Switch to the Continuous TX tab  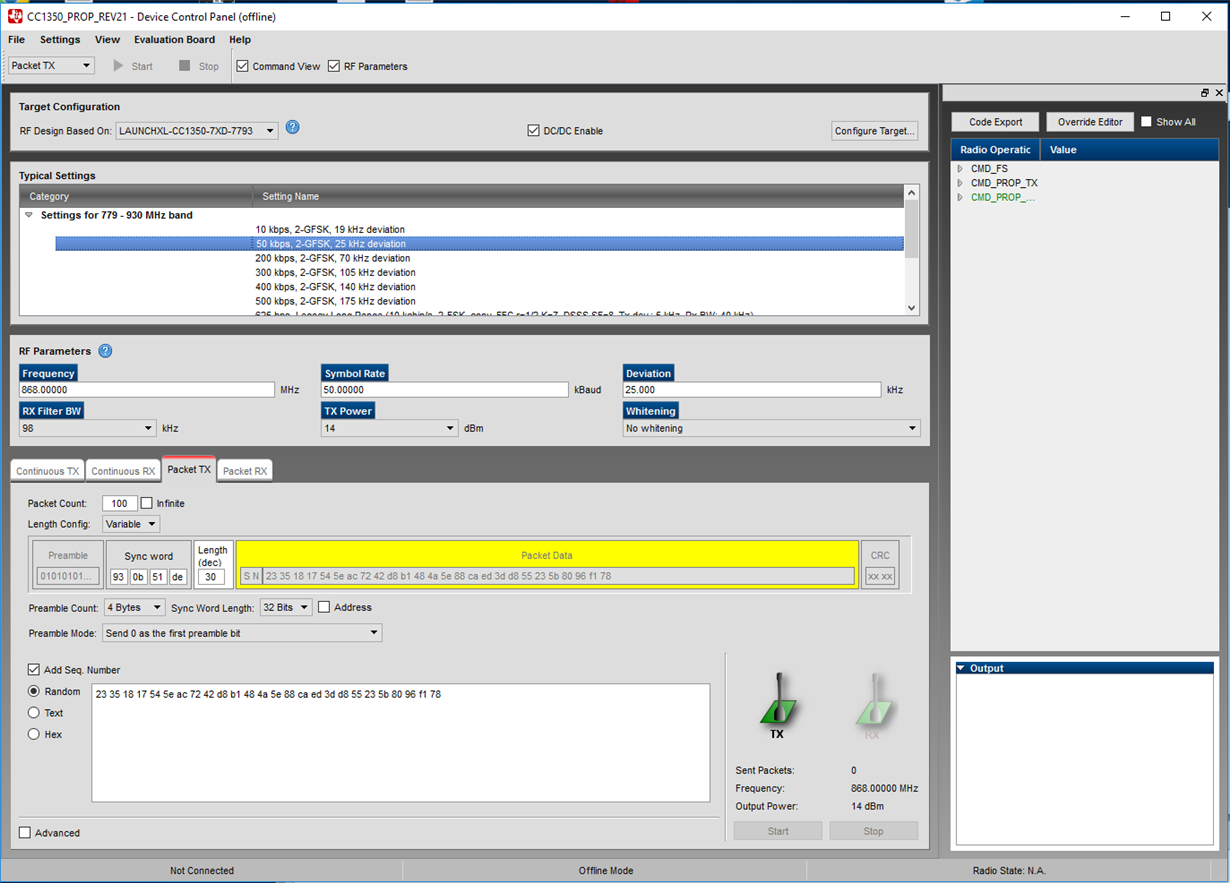47,471
